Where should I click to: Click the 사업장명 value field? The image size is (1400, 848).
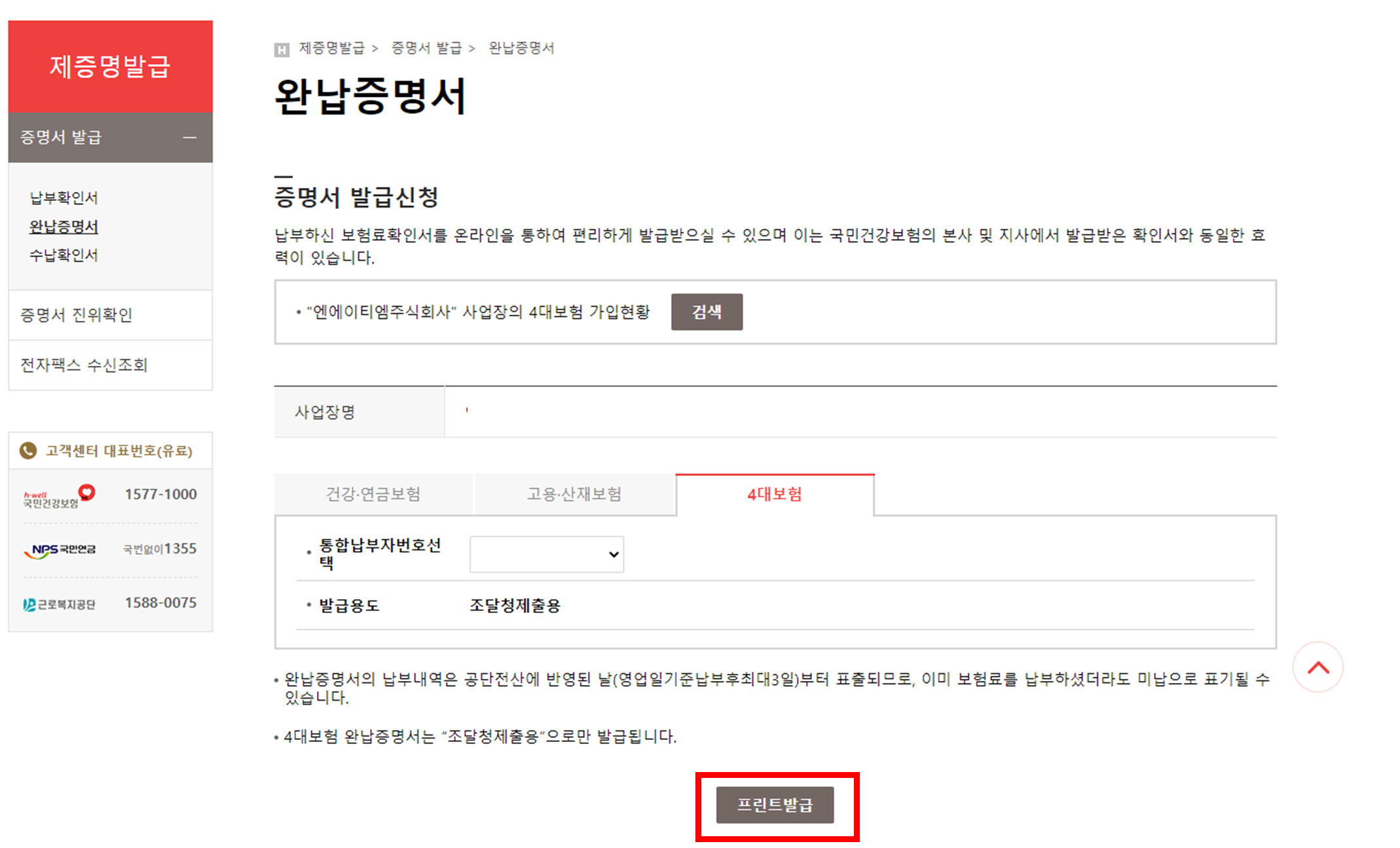click(860, 412)
